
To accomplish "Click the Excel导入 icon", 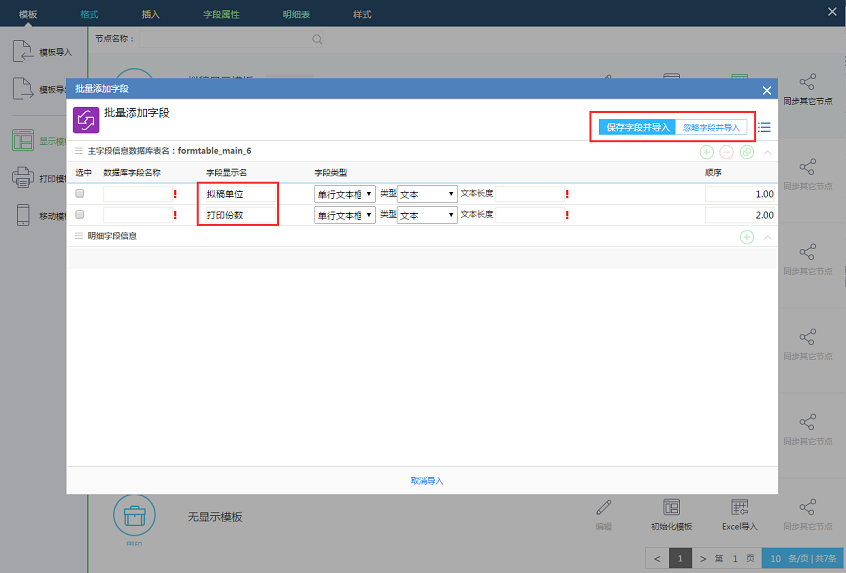I will coord(740,508).
